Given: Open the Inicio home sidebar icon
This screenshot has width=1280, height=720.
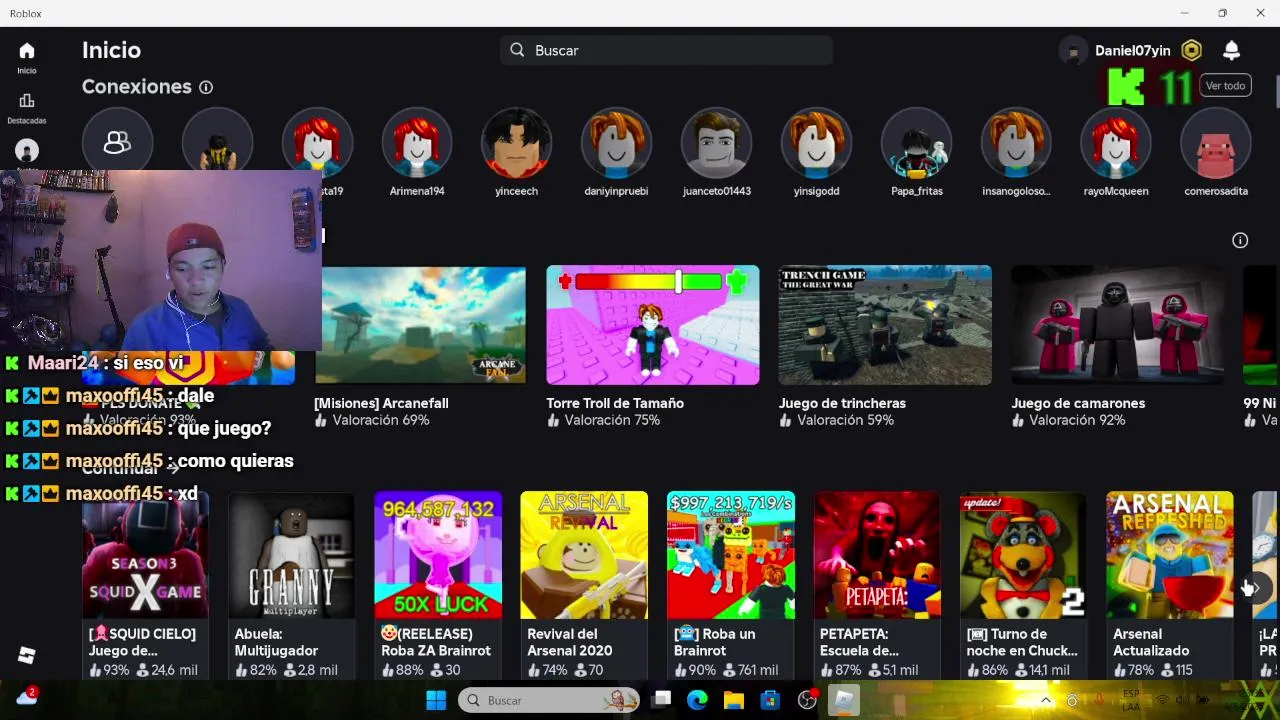Looking at the screenshot, I should click(x=27, y=51).
